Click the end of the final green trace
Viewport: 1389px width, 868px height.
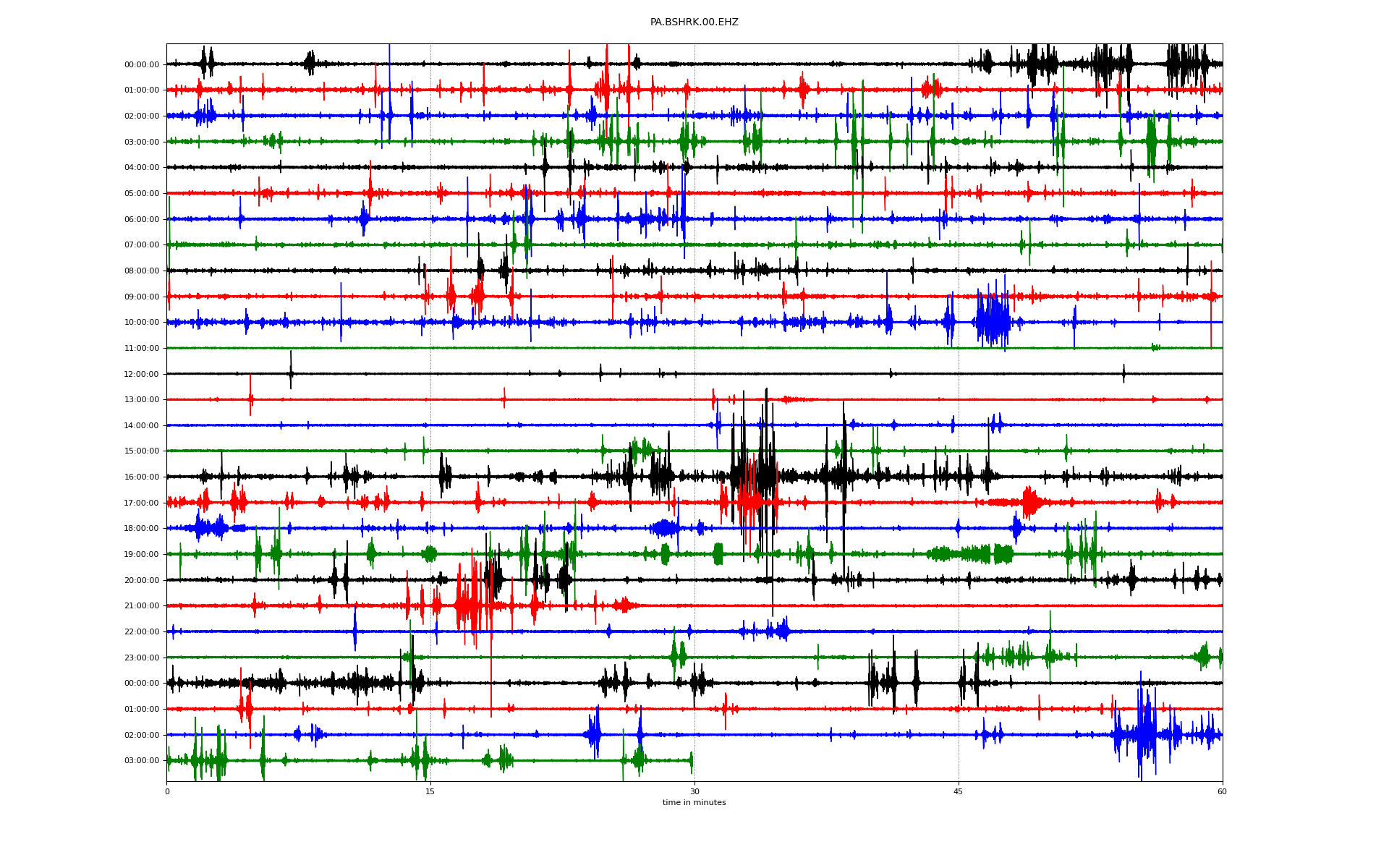pyautogui.click(x=692, y=761)
